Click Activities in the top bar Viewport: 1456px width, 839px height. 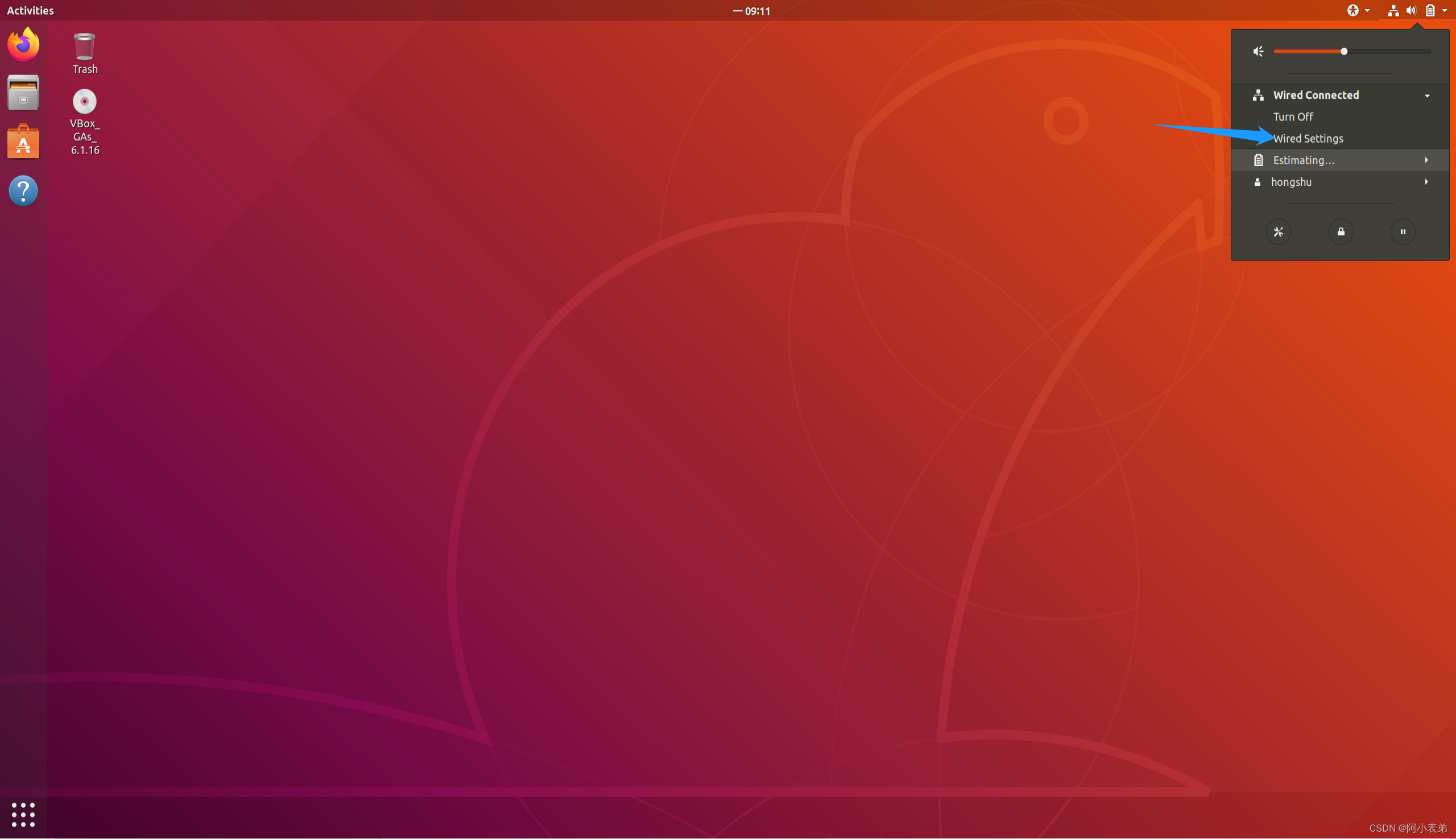(30, 10)
